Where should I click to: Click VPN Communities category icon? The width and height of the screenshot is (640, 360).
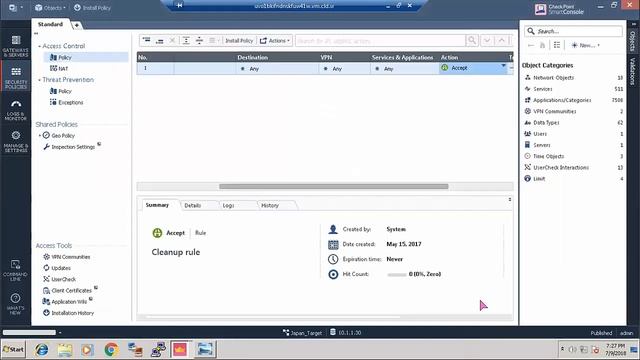coord(527,111)
